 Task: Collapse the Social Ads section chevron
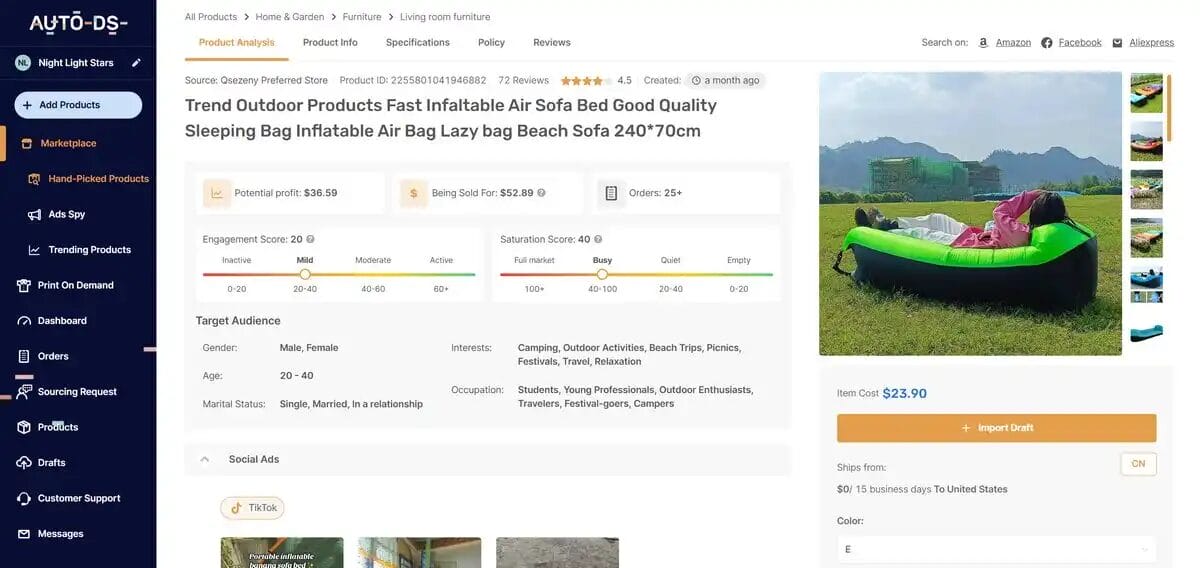(x=205, y=460)
